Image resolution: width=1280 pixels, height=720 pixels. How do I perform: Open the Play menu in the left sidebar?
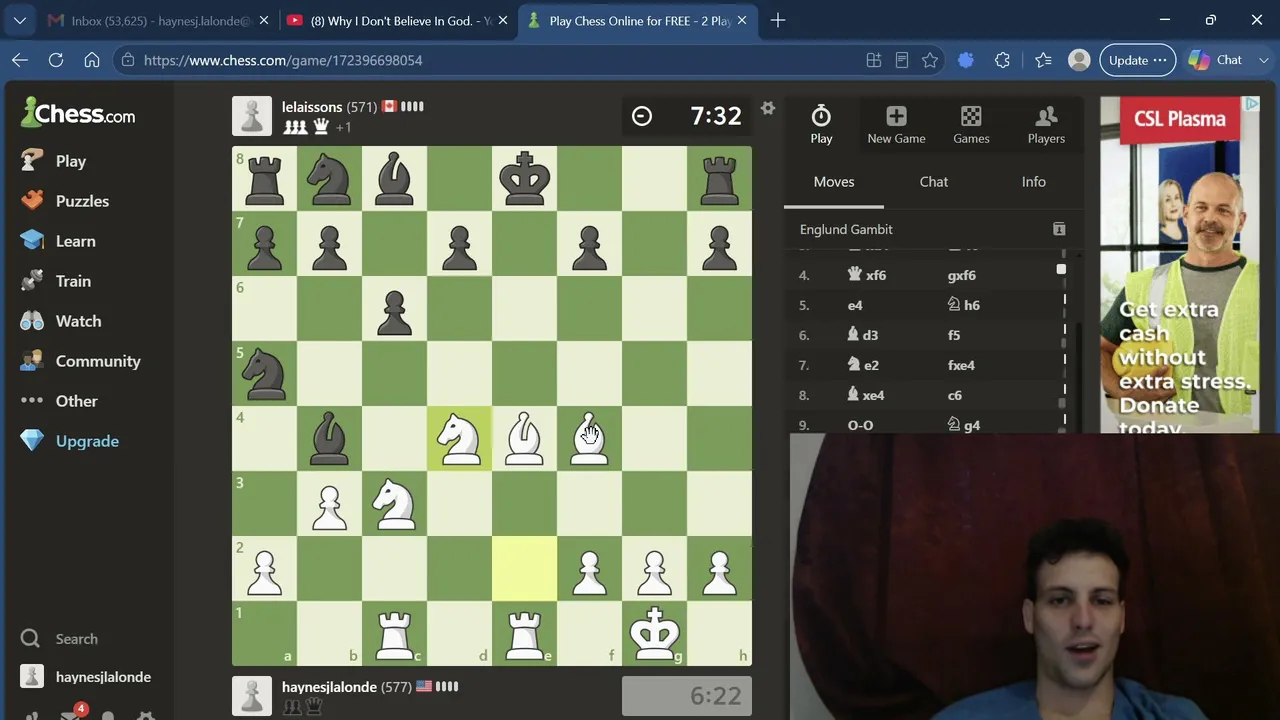54,161
